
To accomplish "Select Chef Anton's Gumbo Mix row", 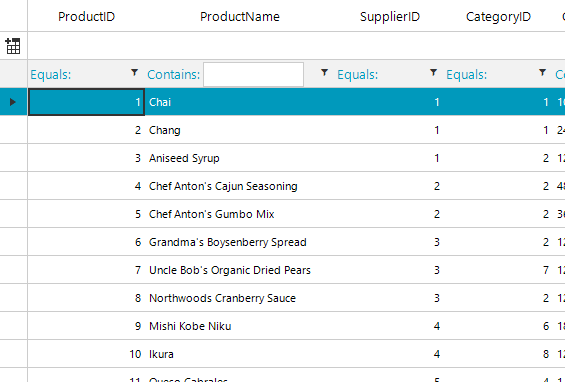I will [x=296, y=214].
